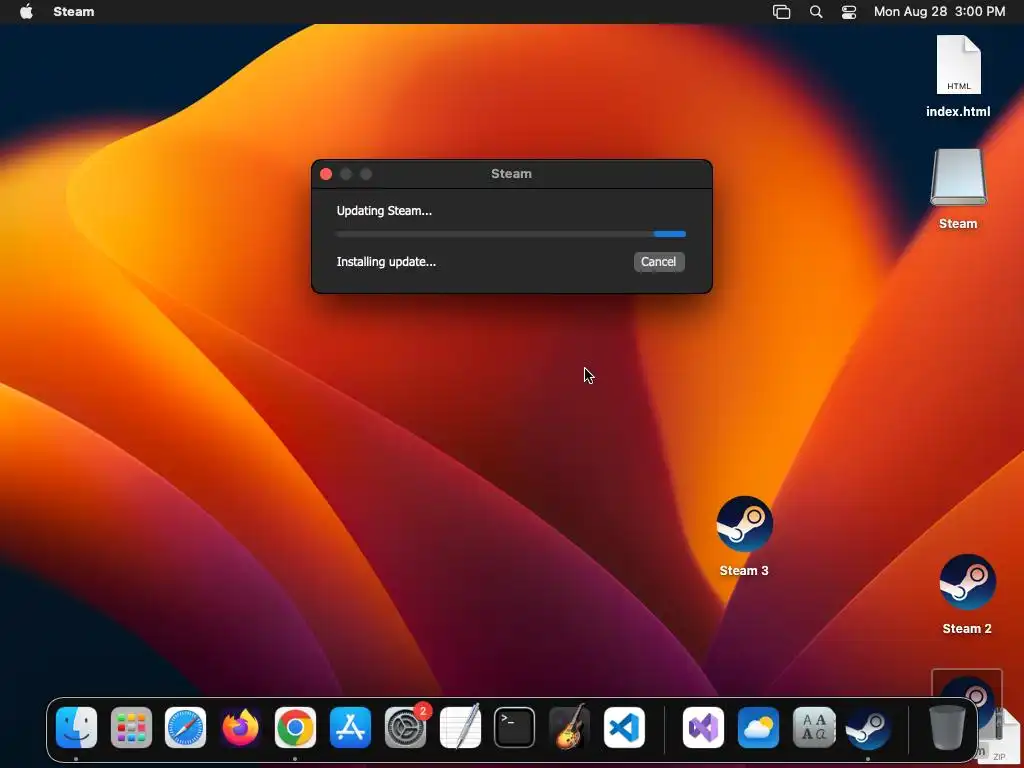Screen dimensions: 1024x768
Task: Close the Steam updater window
Action: click(x=326, y=174)
